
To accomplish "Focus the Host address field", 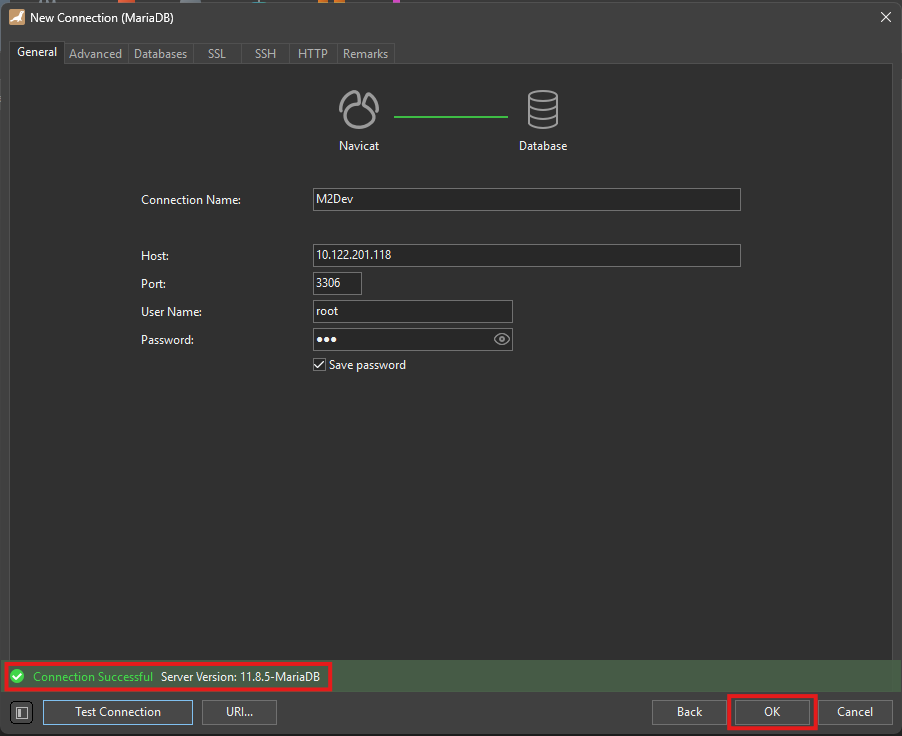I will 526,255.
